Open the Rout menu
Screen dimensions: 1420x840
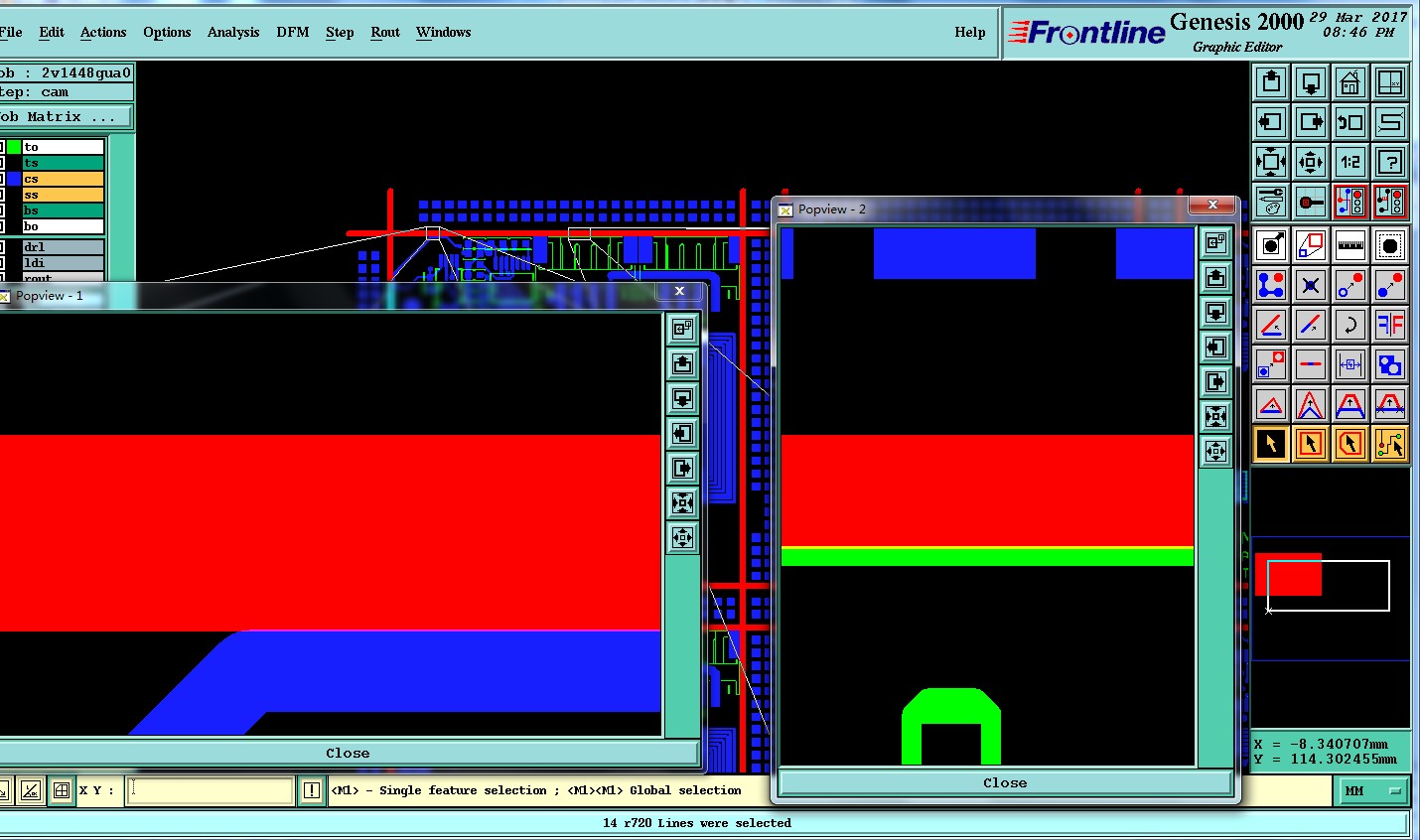(385, 32)
